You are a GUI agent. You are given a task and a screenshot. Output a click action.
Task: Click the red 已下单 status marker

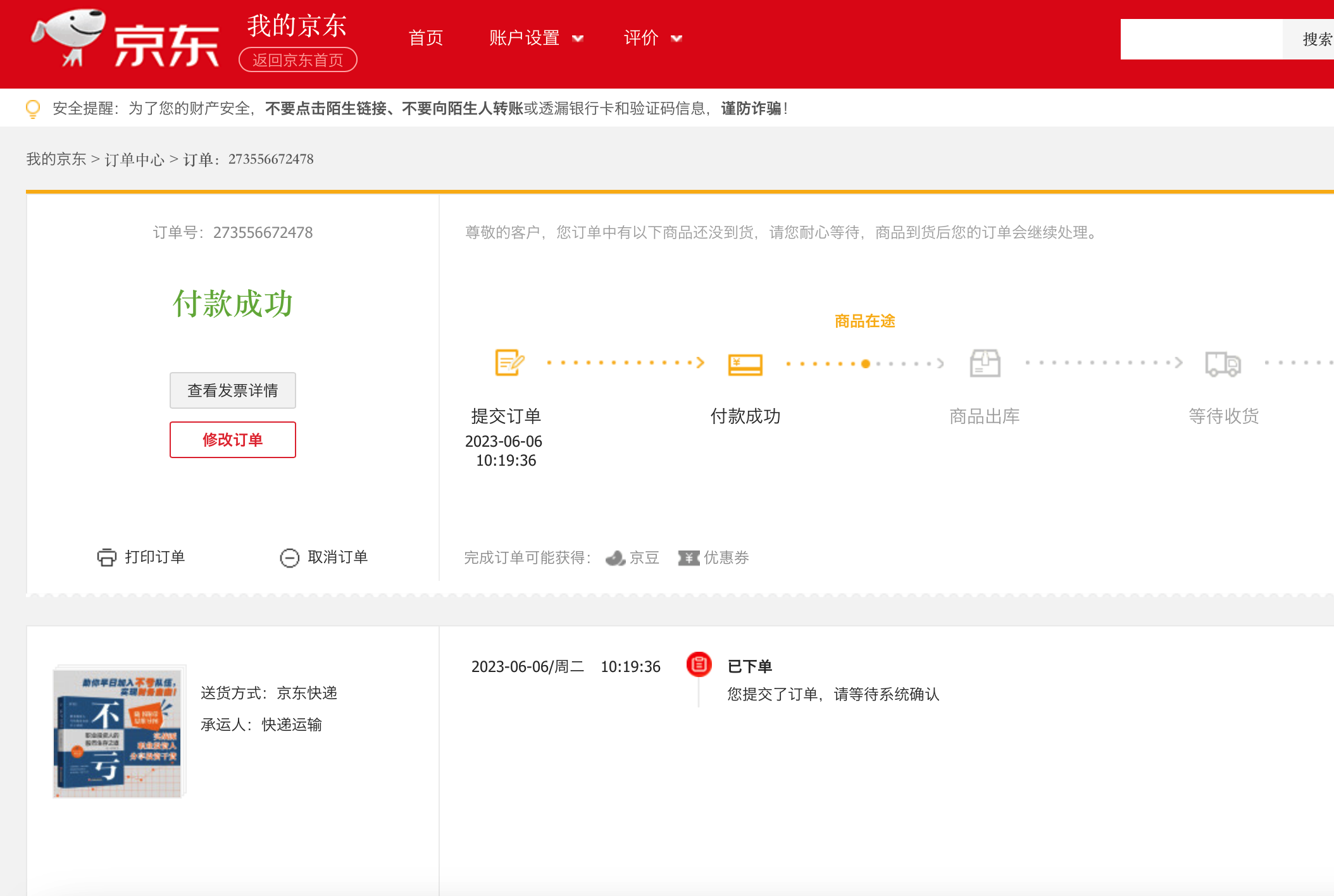(x=699, y=664)
